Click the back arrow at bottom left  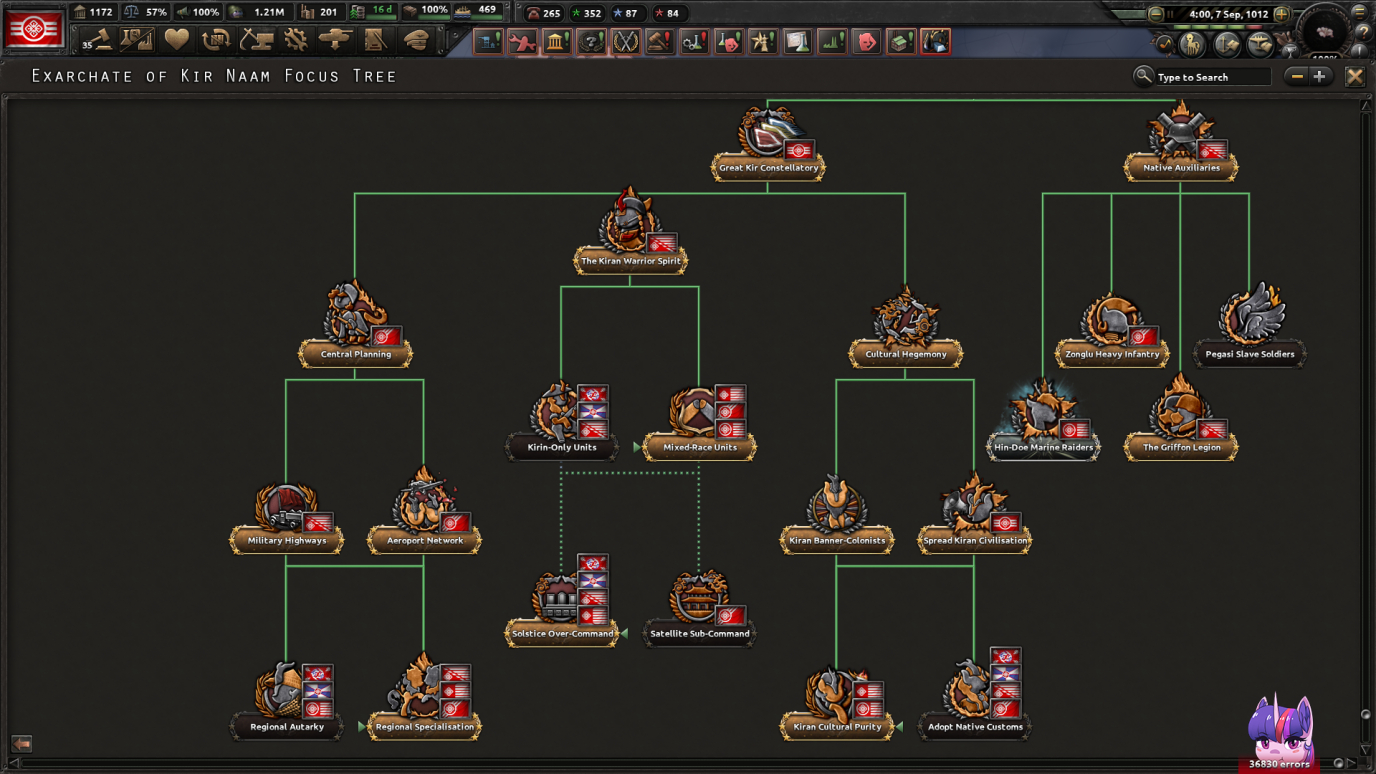click(21, 743)
